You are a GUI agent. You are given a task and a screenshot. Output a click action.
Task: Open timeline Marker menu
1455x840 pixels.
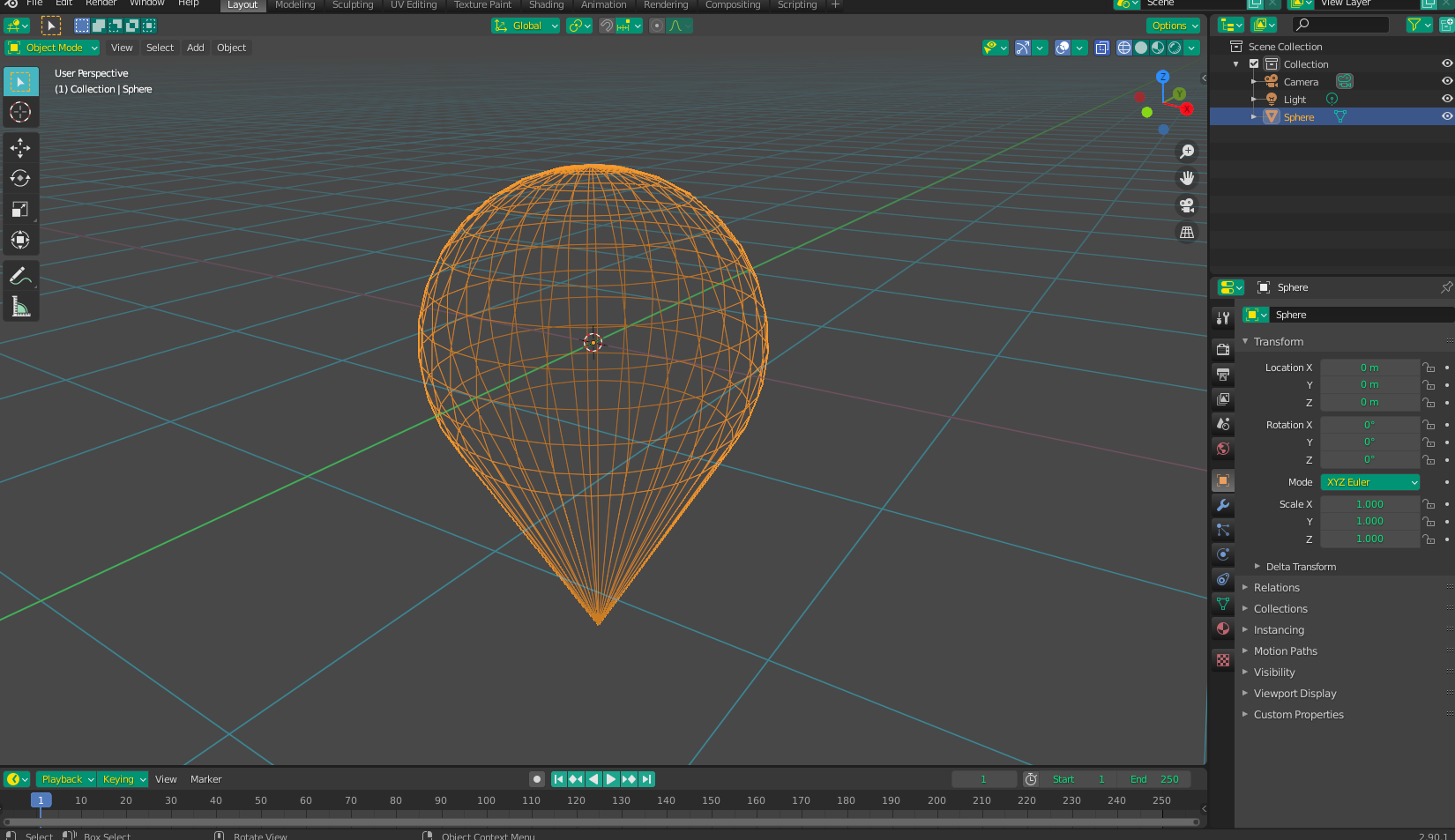(205, 779)
